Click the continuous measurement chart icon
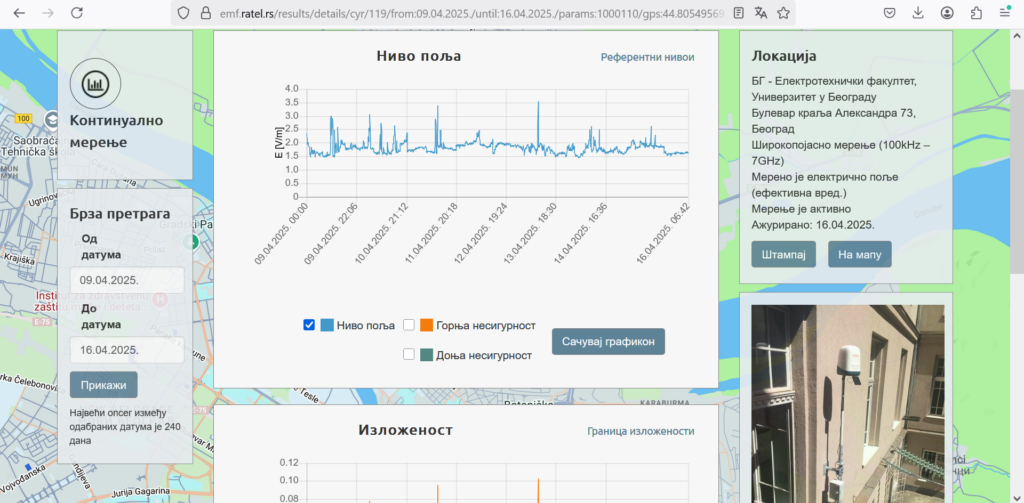Screen dimensions: 1024x503 click(x=95, y=84)
